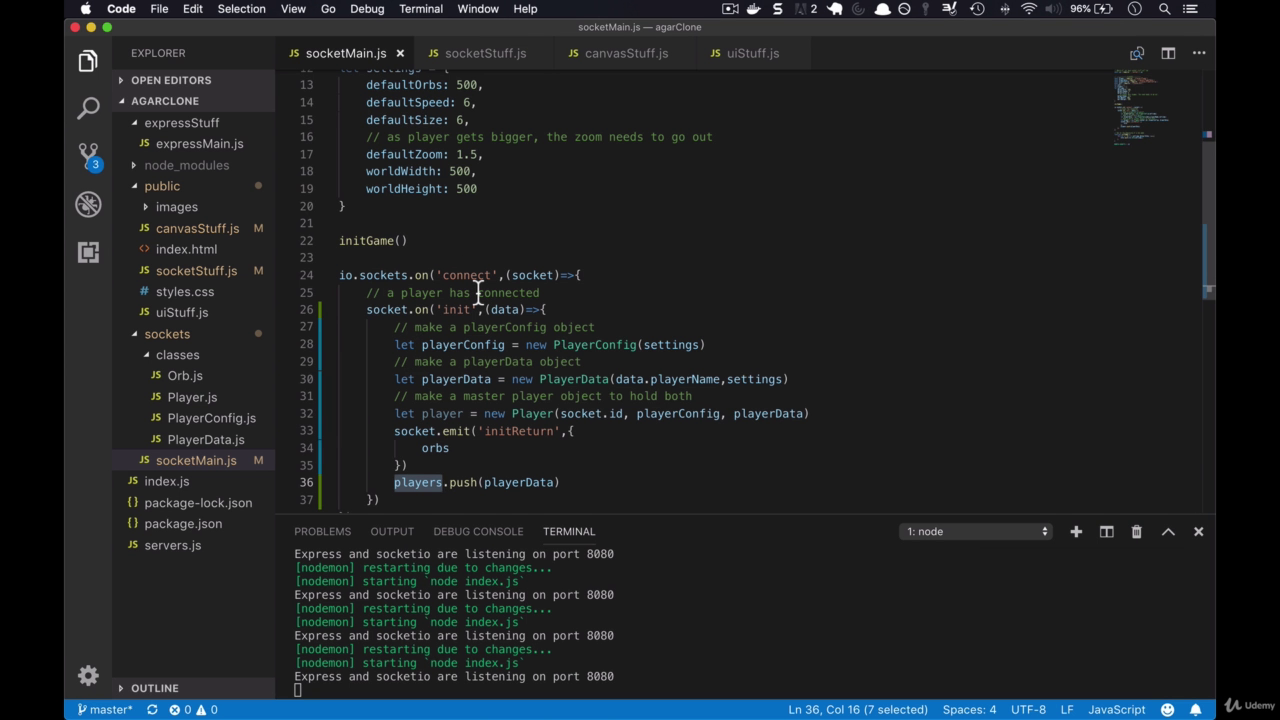Click the terminal input cursor line

tap(297, 690)
